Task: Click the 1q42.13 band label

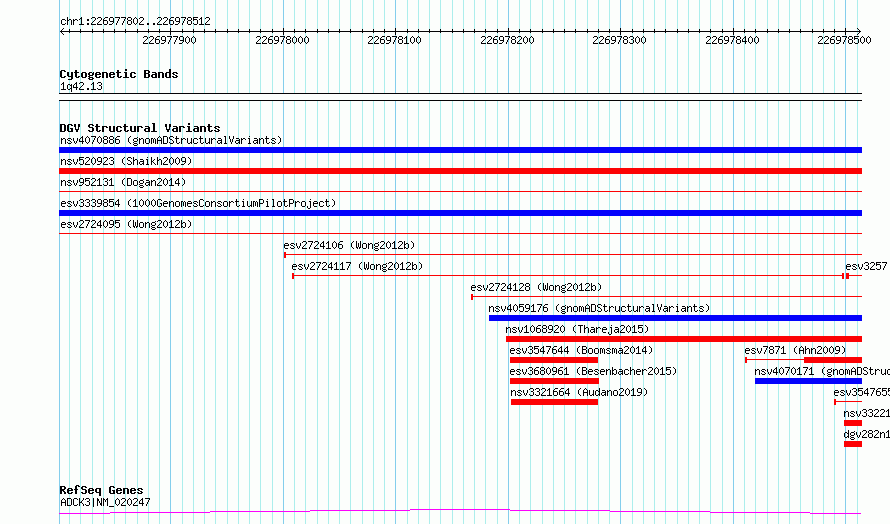Action: point(81,86)
